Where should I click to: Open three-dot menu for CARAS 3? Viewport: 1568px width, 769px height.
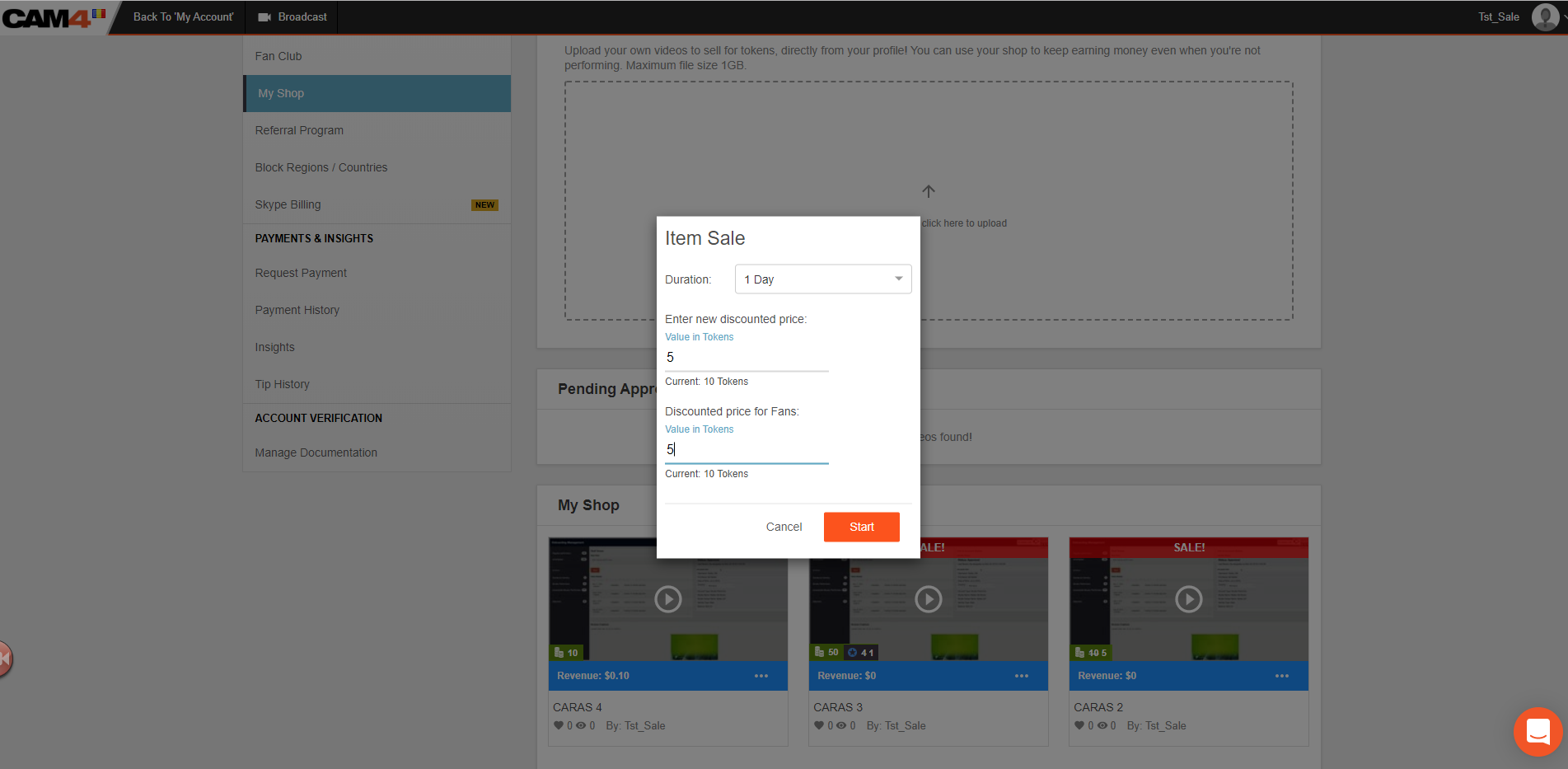click(x=1021, y=676)
